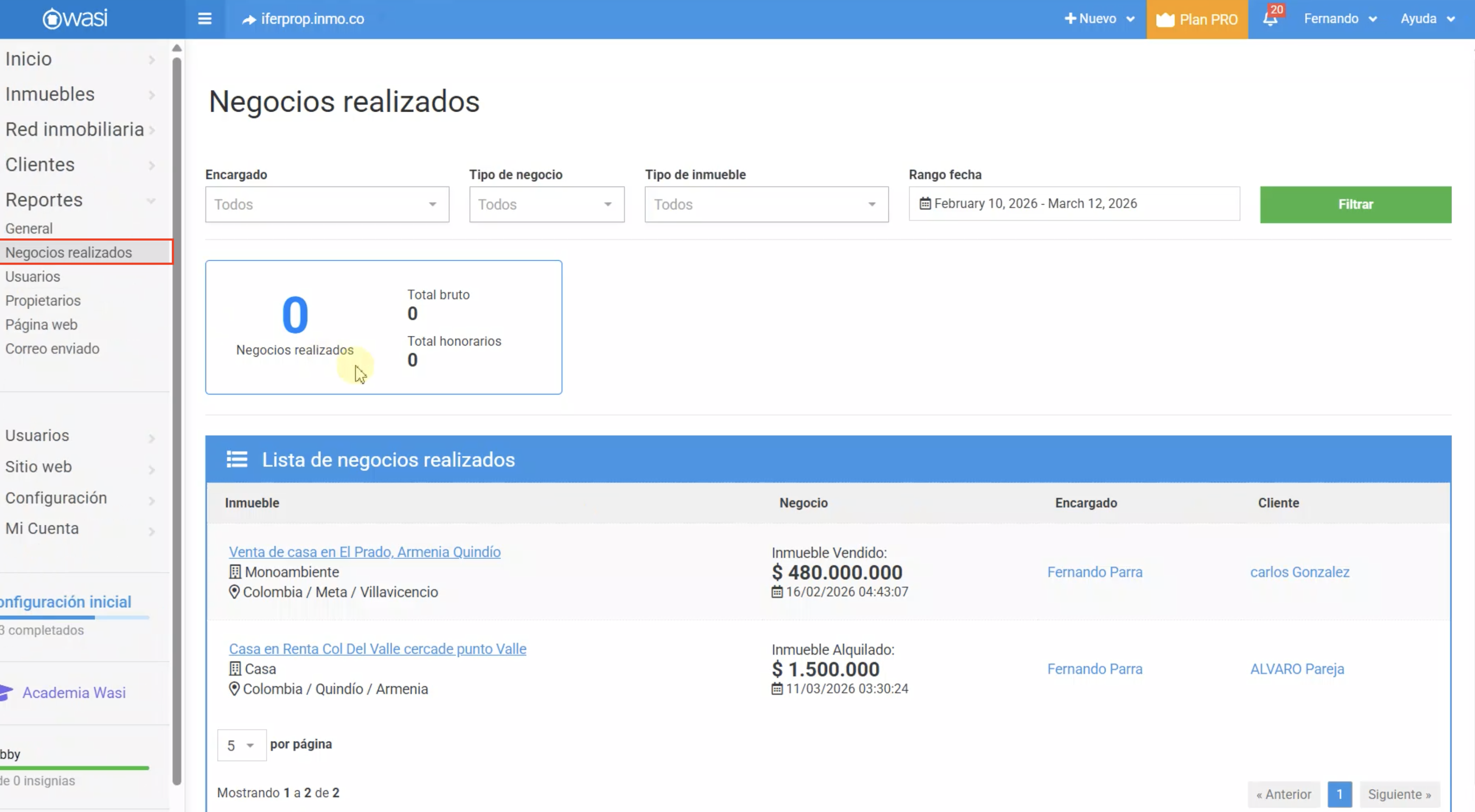Expand the Nuevo menu
The image size is (1475, 812).
(1099, 19)
